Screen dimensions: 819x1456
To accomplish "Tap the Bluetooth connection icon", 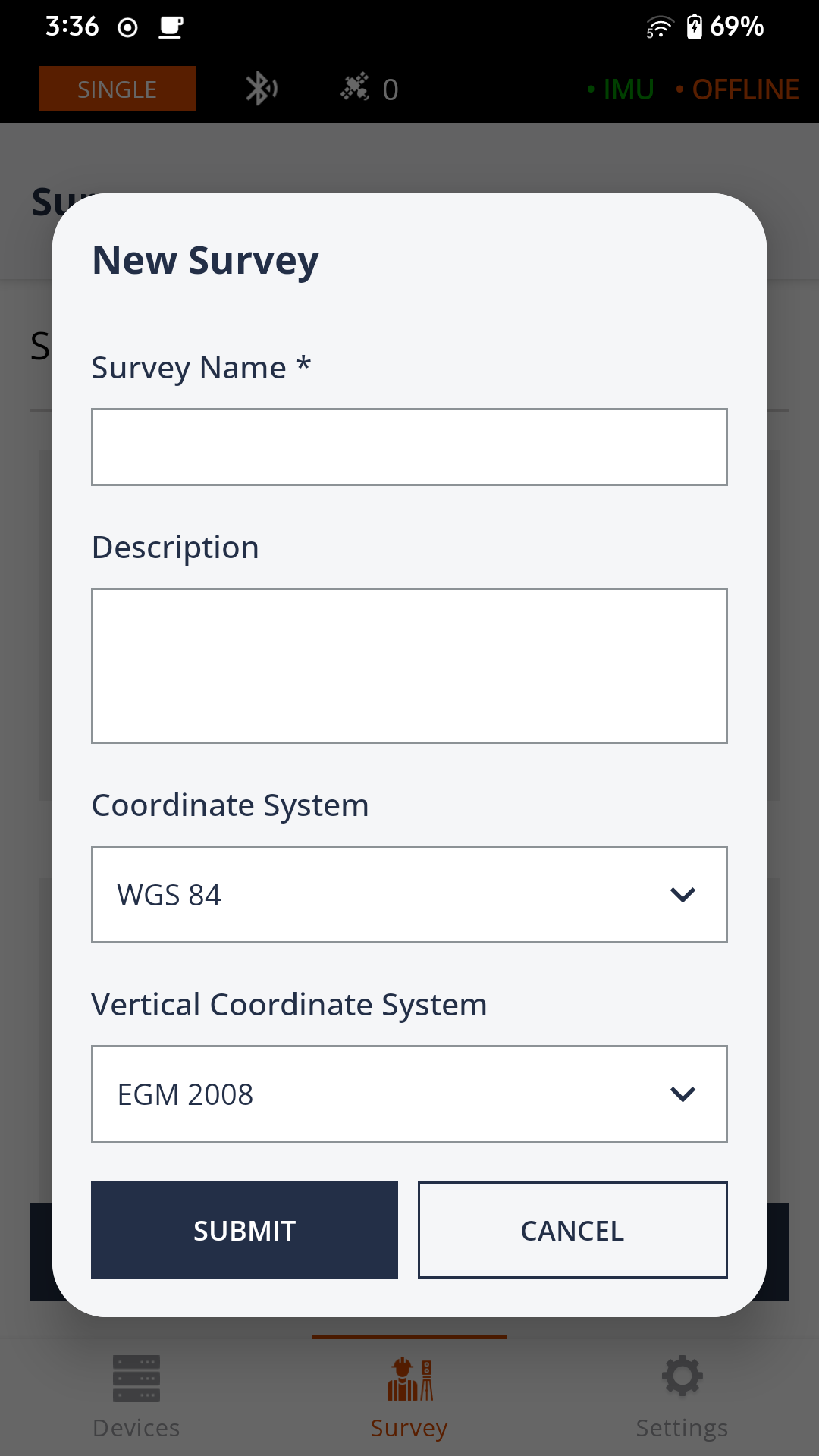I will [262, 89].
